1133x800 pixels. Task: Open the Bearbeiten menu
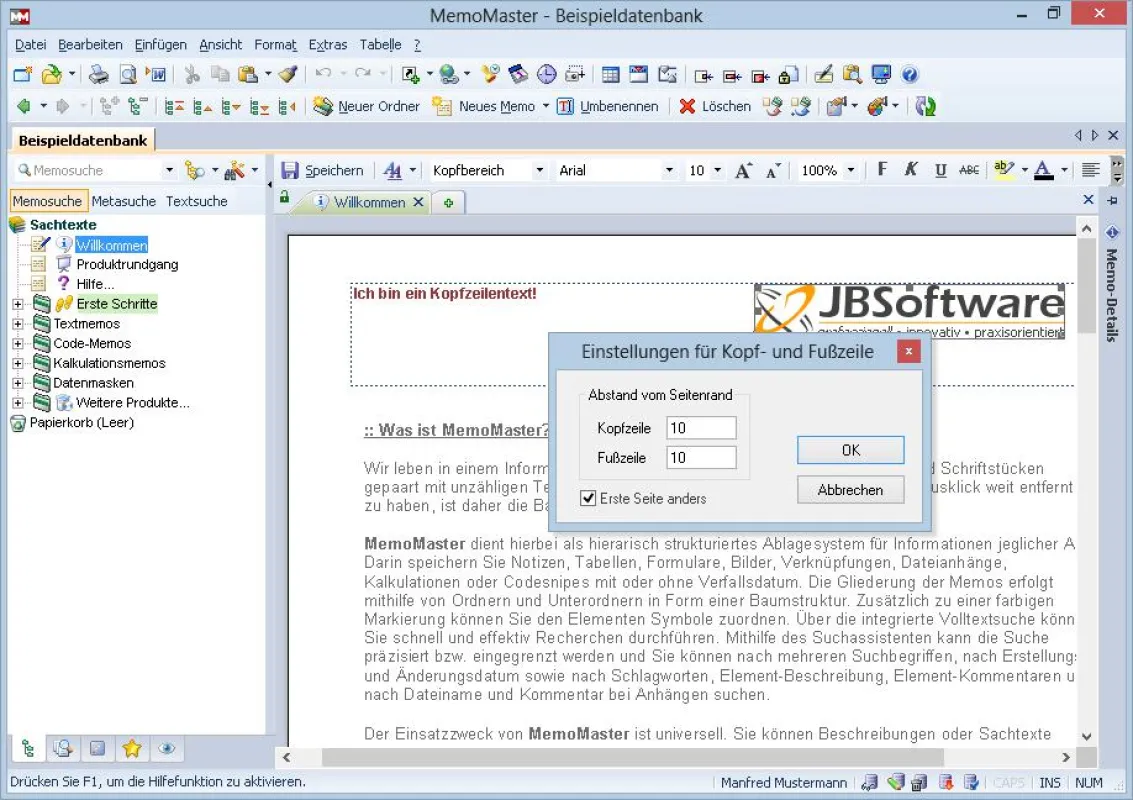[90, 45]
